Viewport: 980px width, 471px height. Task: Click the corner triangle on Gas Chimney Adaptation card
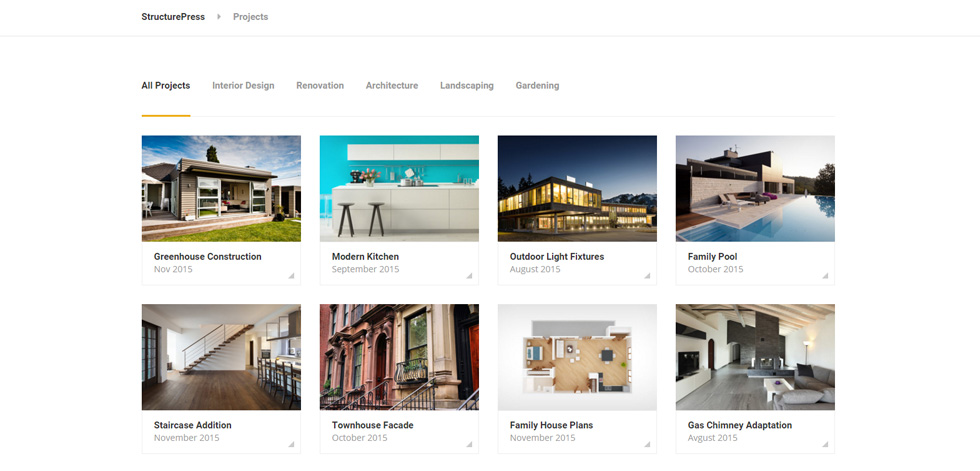coord(826,445)
